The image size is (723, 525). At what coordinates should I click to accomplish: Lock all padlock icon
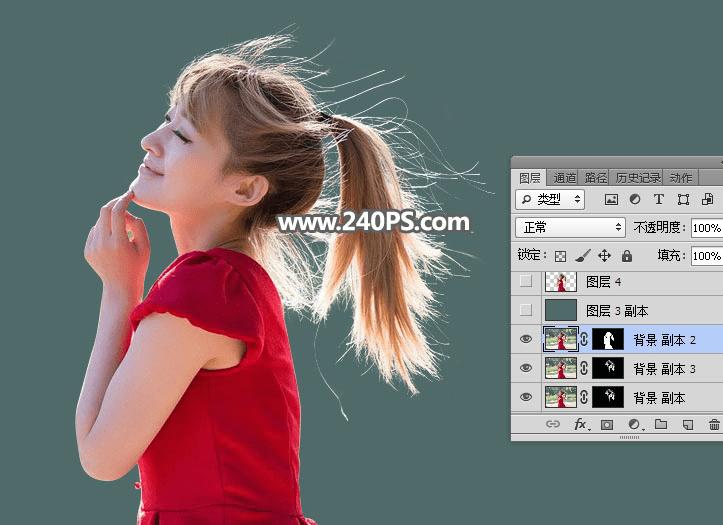click(x=627, y=256)
